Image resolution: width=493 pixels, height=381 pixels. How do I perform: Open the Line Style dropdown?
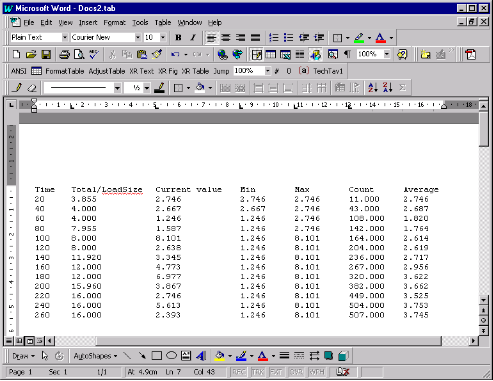point(117,88)
